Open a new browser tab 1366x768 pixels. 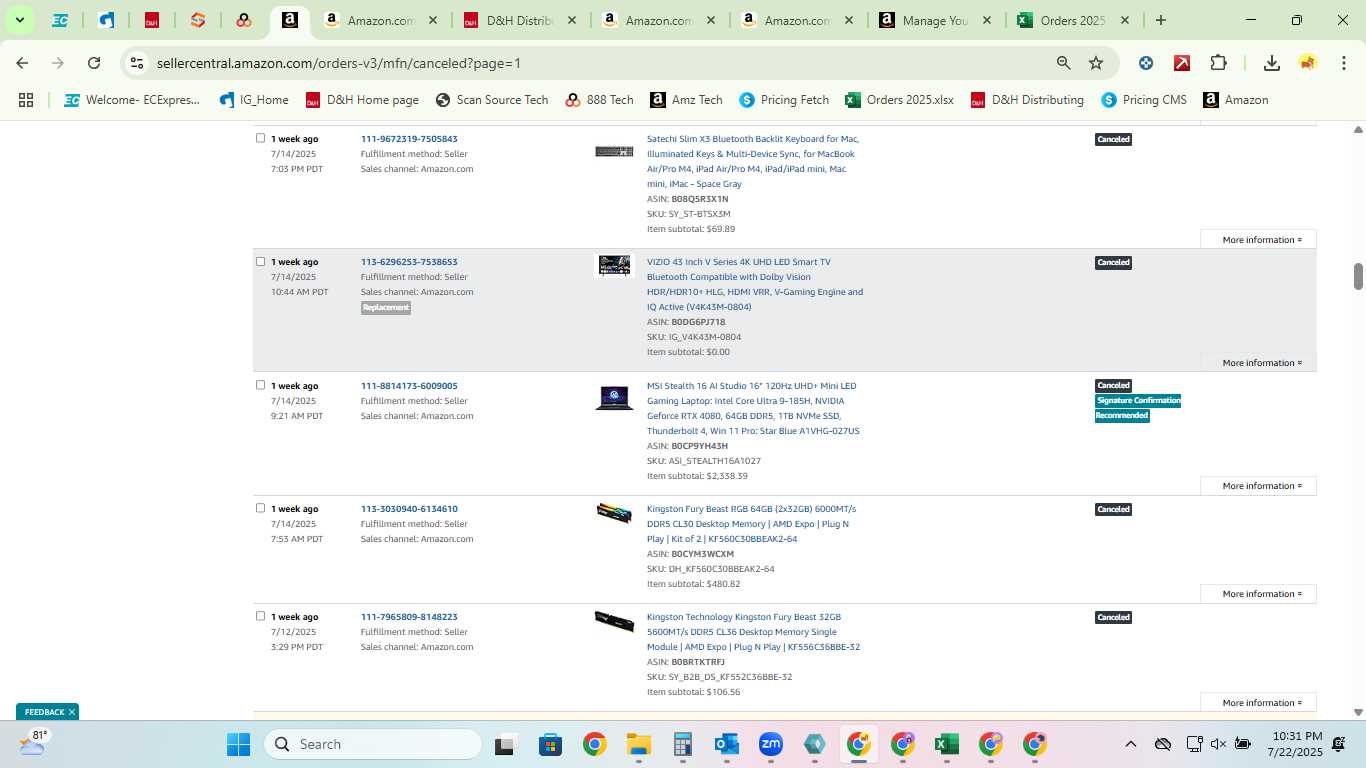tap(1161, 20)
